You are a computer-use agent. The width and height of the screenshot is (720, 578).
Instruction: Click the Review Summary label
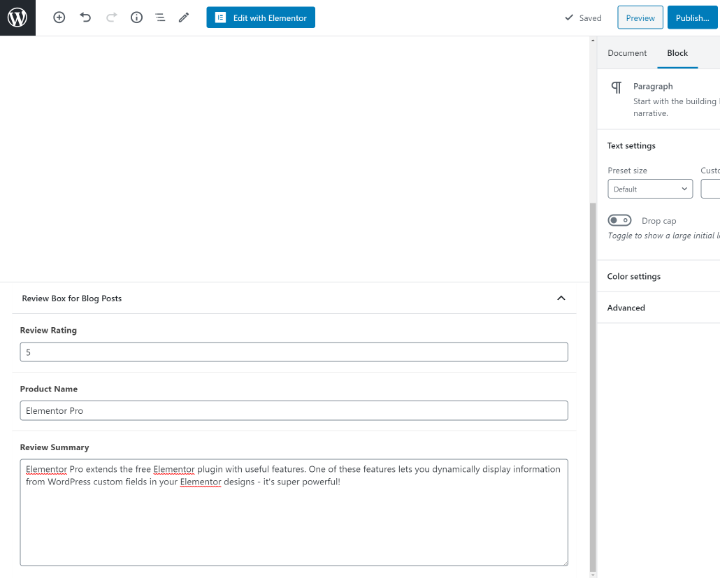(x=55, y=447)
